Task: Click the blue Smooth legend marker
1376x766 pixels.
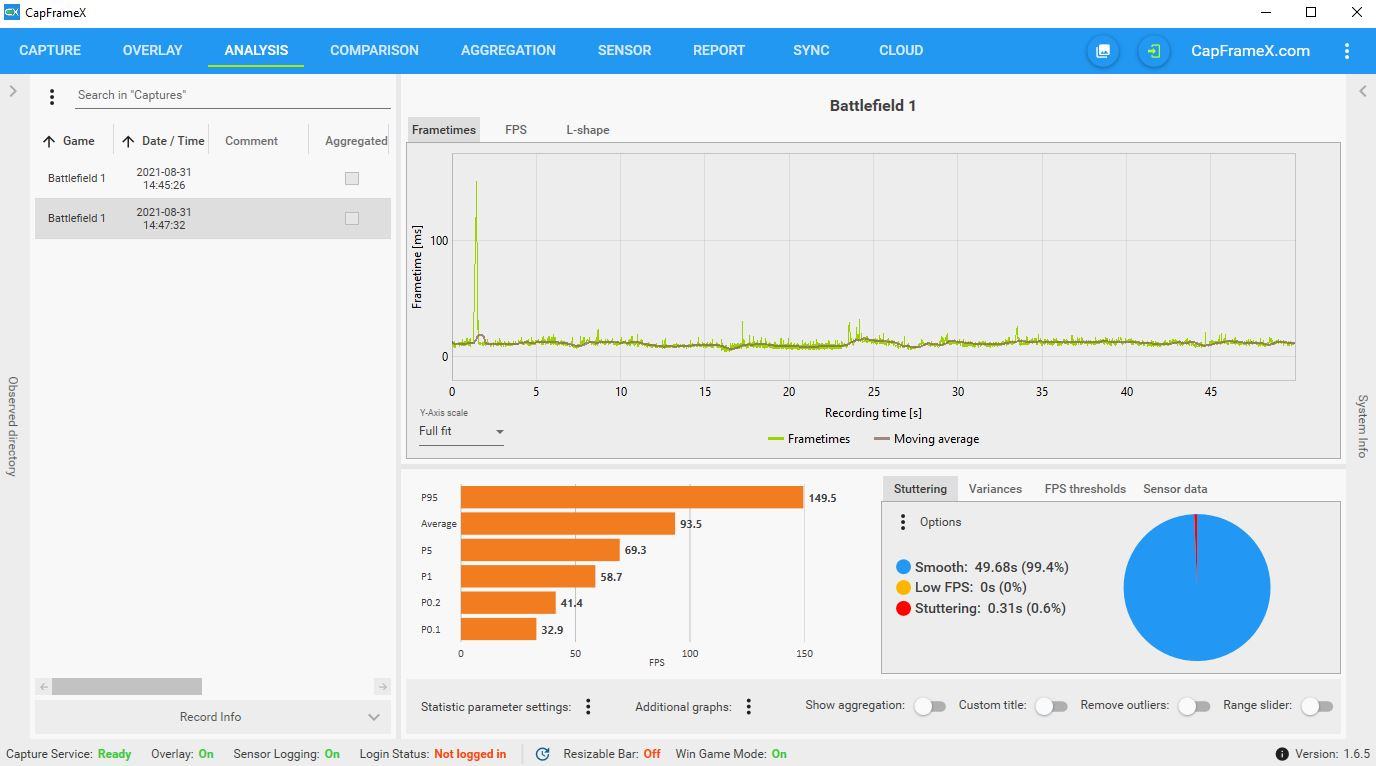Action: (x=904, y=567)
